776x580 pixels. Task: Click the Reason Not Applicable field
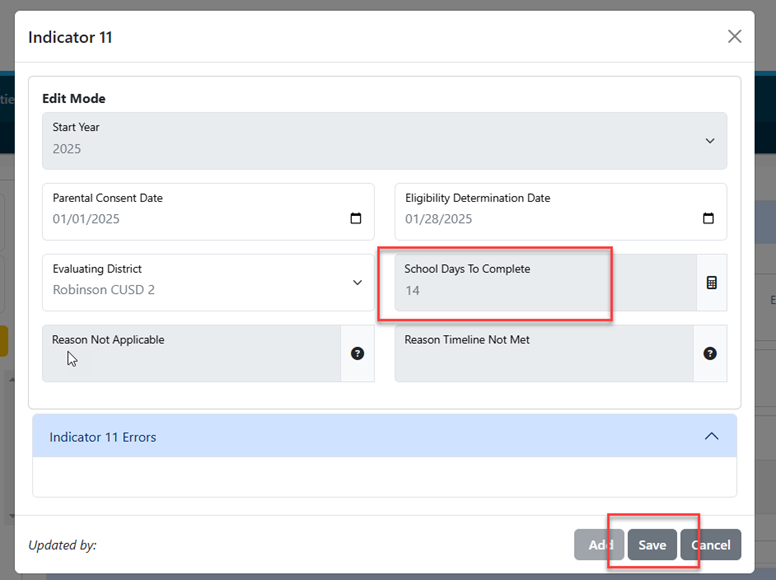pyautogui.click(x=192, y=353)
